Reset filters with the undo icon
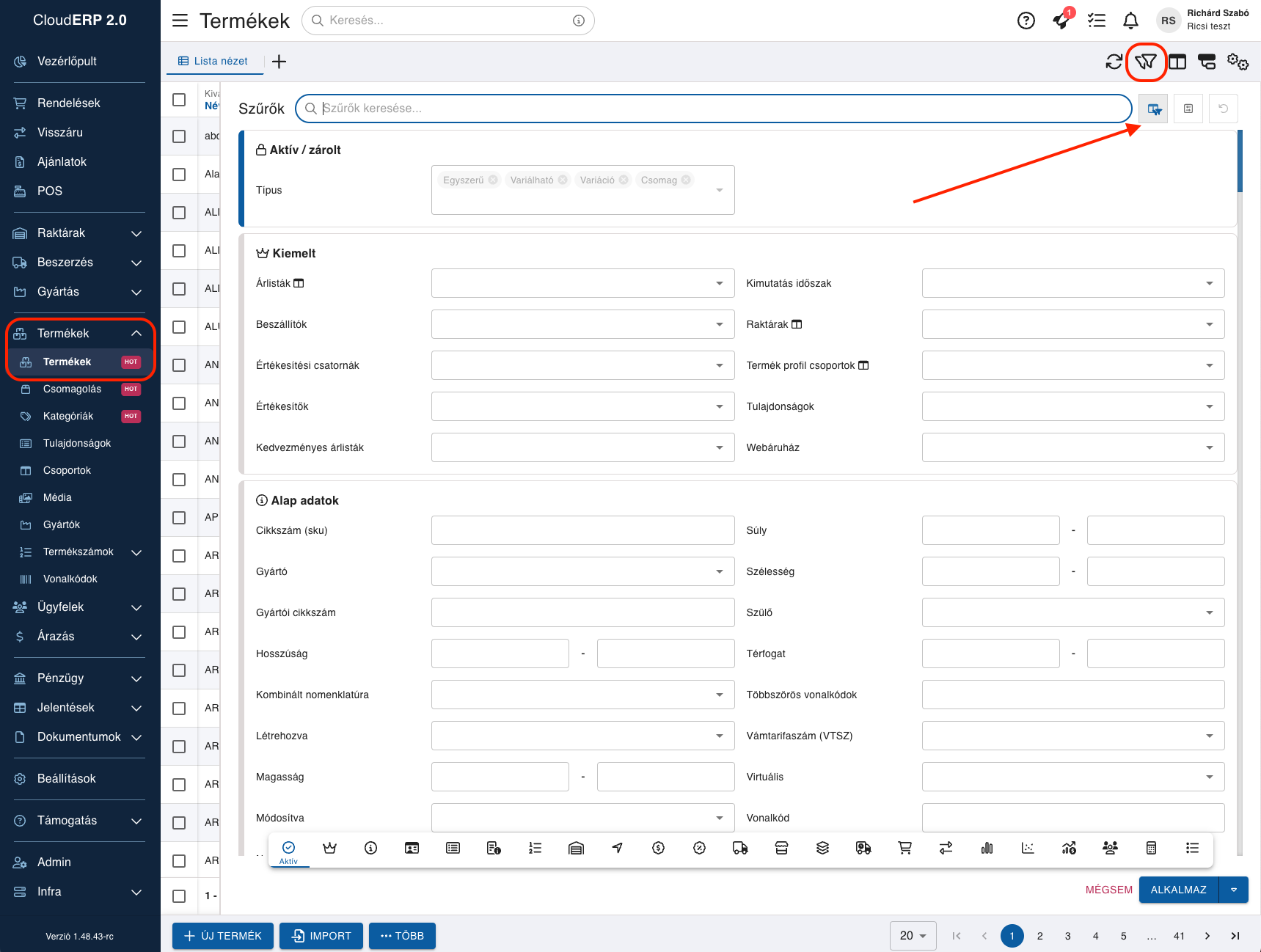This screenshot has height=952, width=1261. point(1224,109)
